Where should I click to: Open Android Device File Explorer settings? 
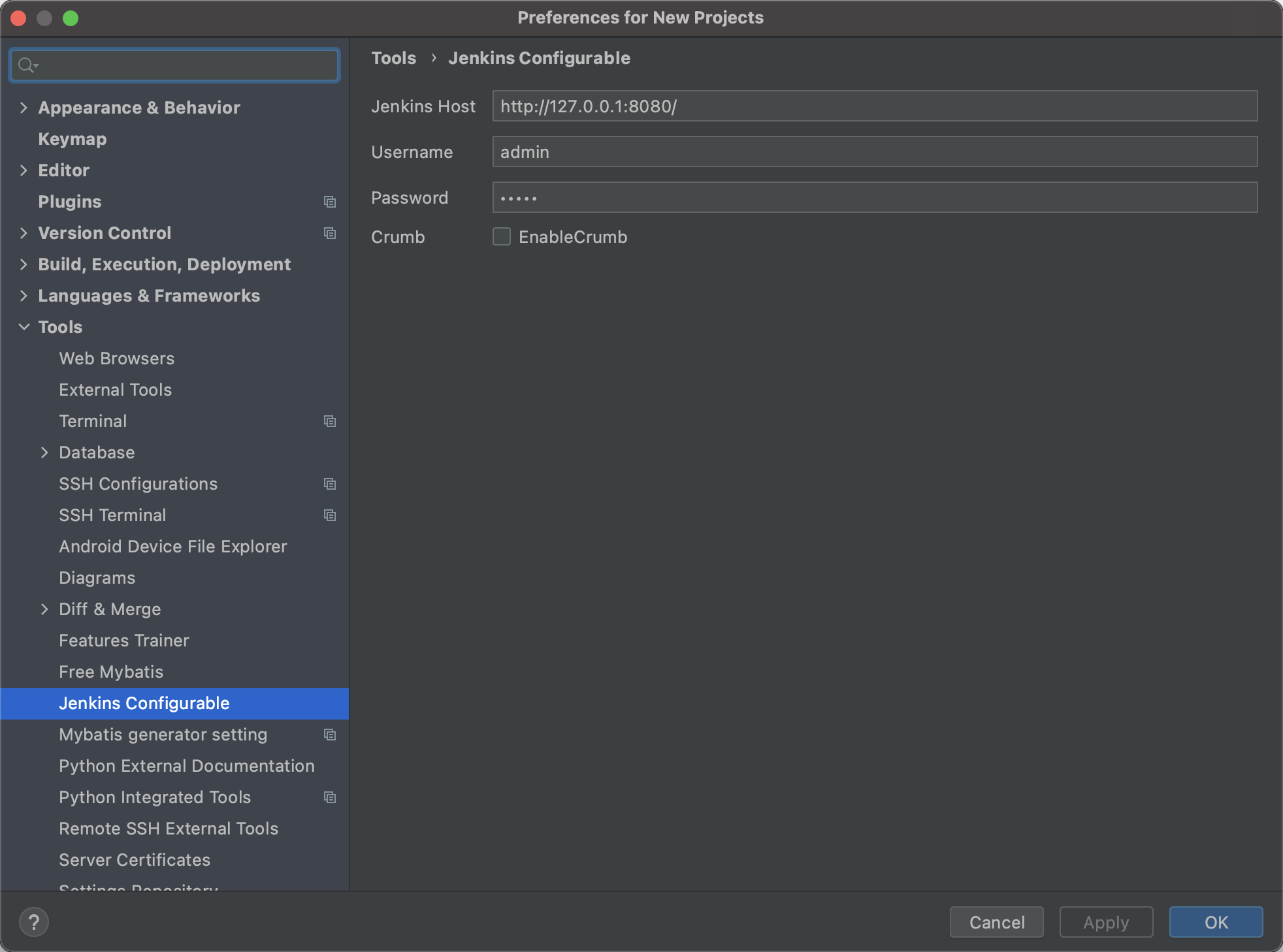coord(174,547)
